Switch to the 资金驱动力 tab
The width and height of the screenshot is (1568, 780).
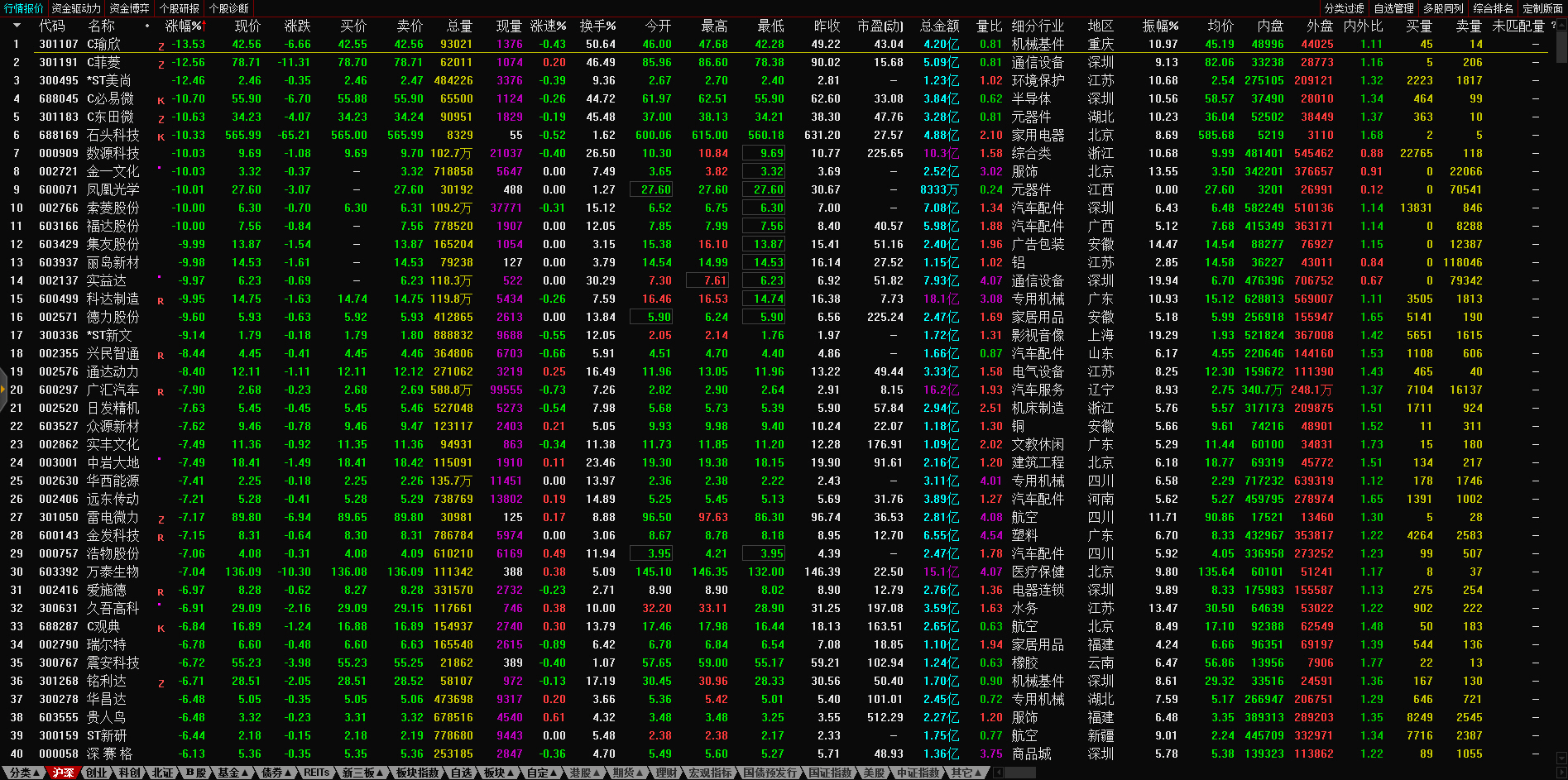click(x=75, y=8)
